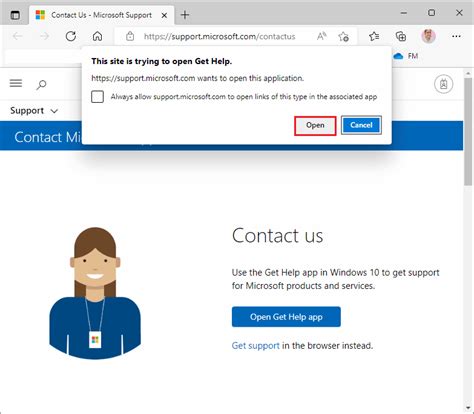Open the Favorites list icon

point(374,36)
